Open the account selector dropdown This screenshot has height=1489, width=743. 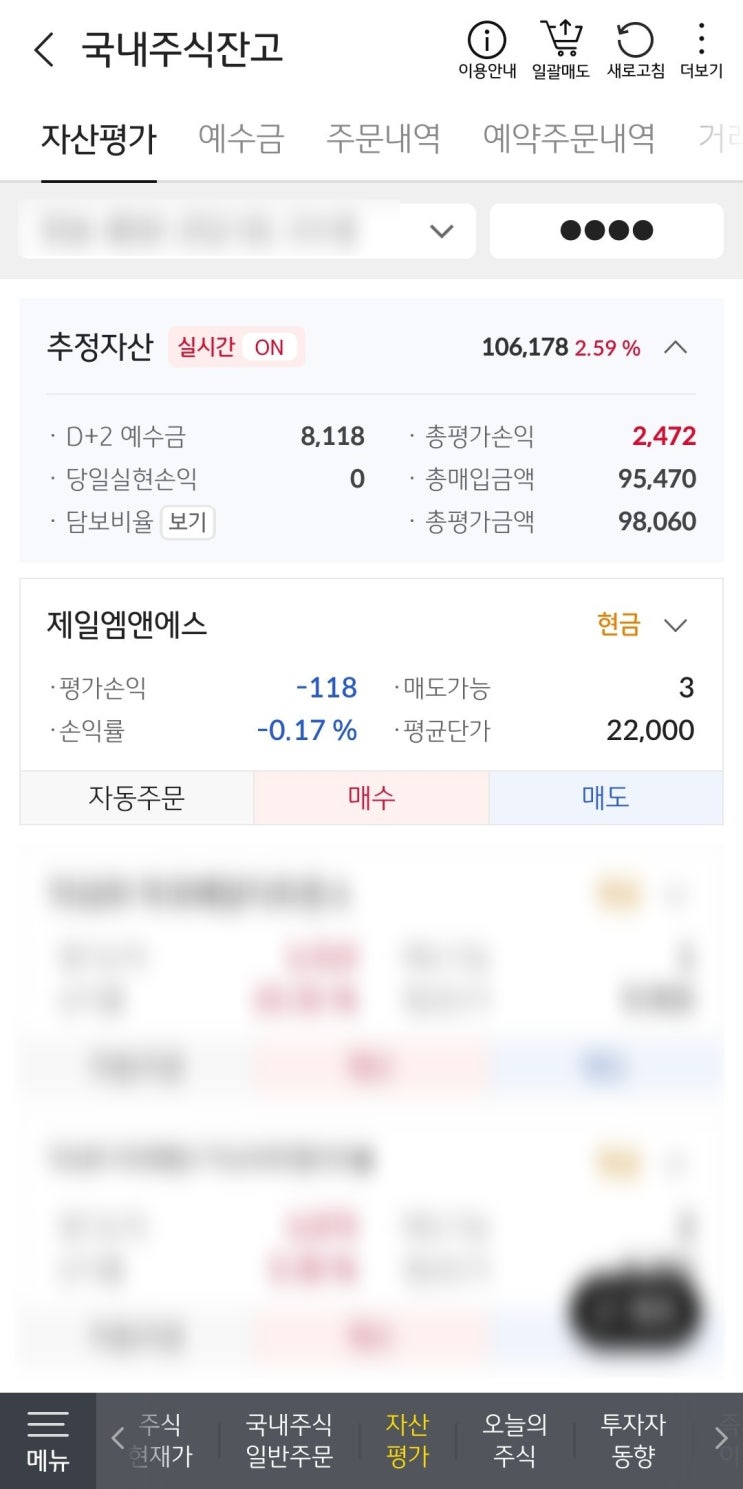coord(246,231)
